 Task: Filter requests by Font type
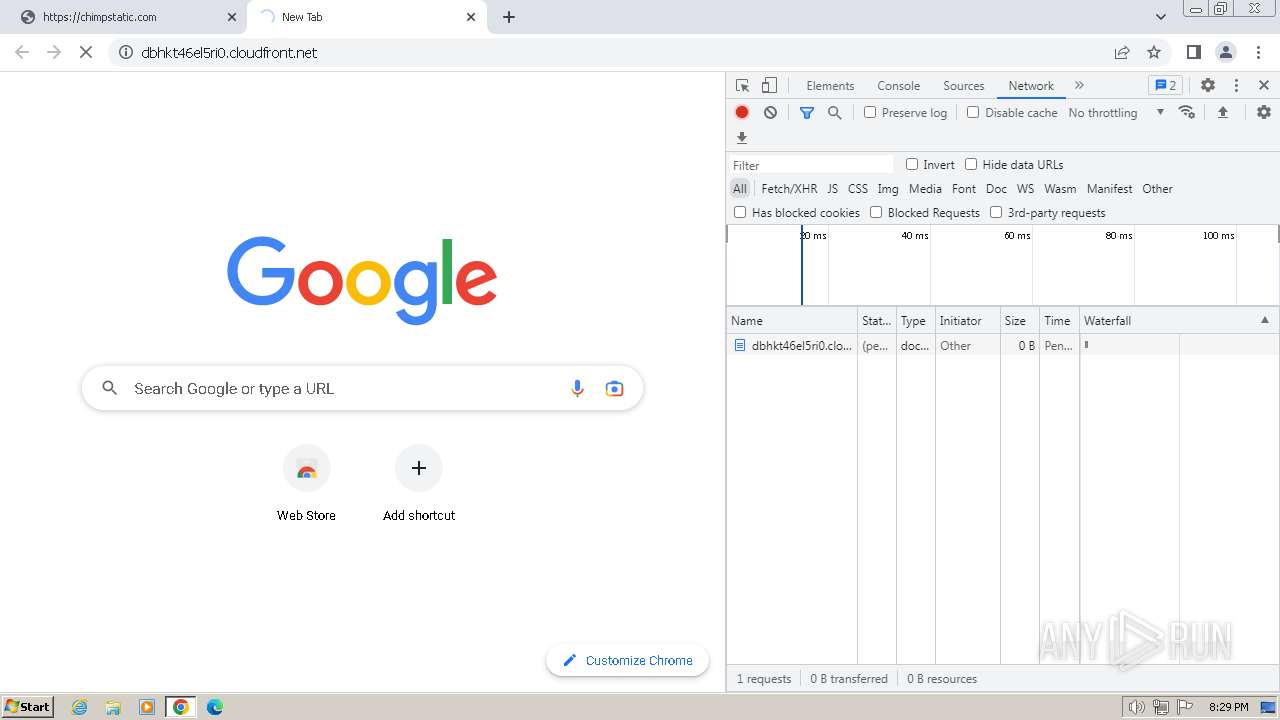[964, 188]
